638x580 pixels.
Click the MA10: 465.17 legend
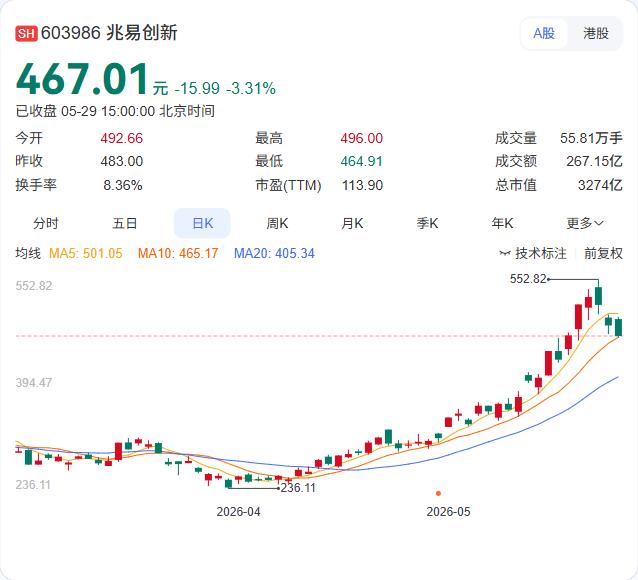coord(178,254)
